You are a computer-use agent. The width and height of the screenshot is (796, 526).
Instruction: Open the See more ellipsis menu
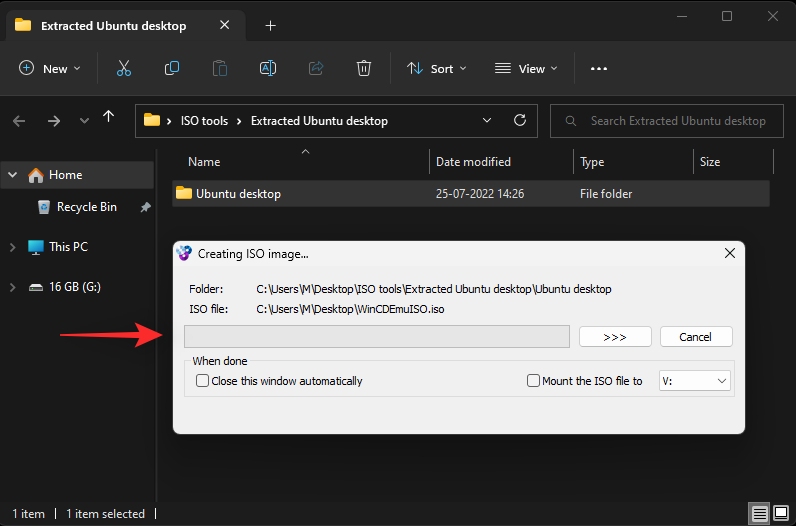pos(599,69)
